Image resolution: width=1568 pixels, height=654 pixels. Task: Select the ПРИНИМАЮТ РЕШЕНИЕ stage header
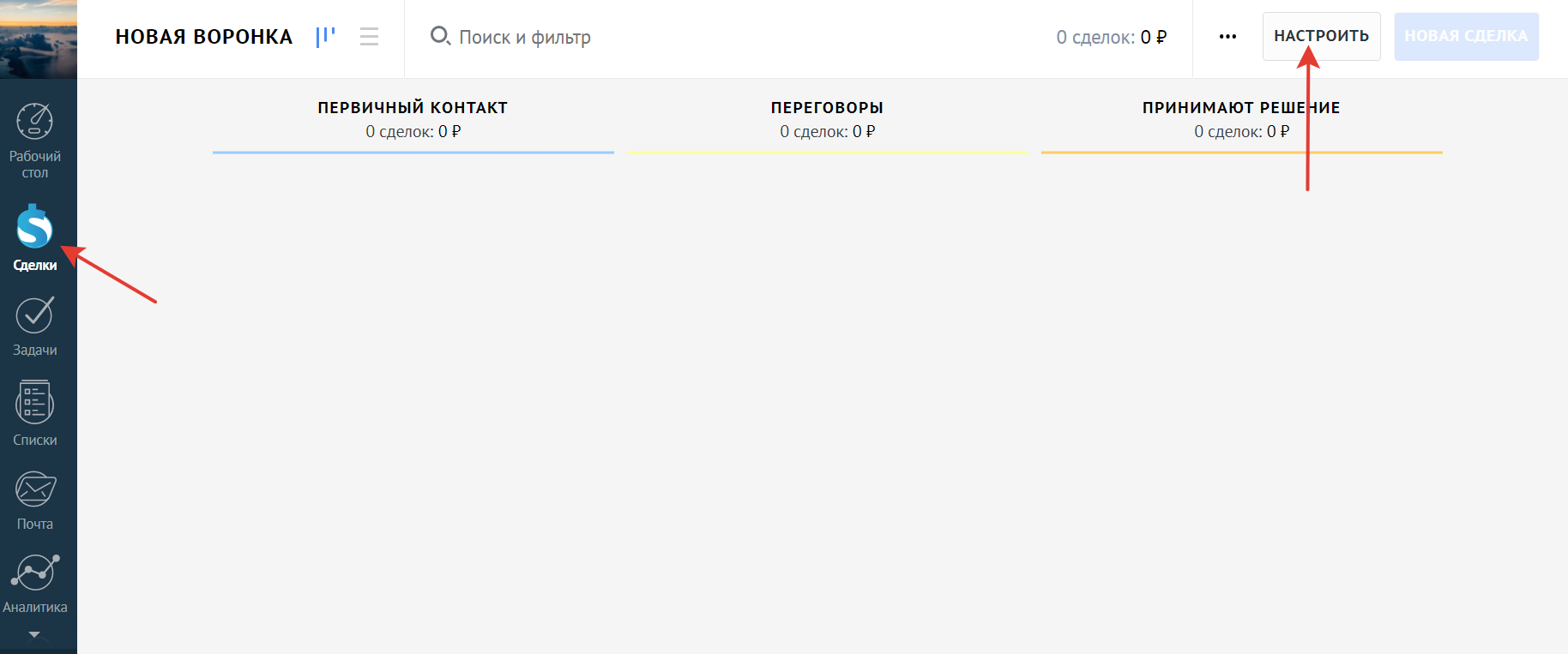pyautogui.click(x=1240, y=108)
